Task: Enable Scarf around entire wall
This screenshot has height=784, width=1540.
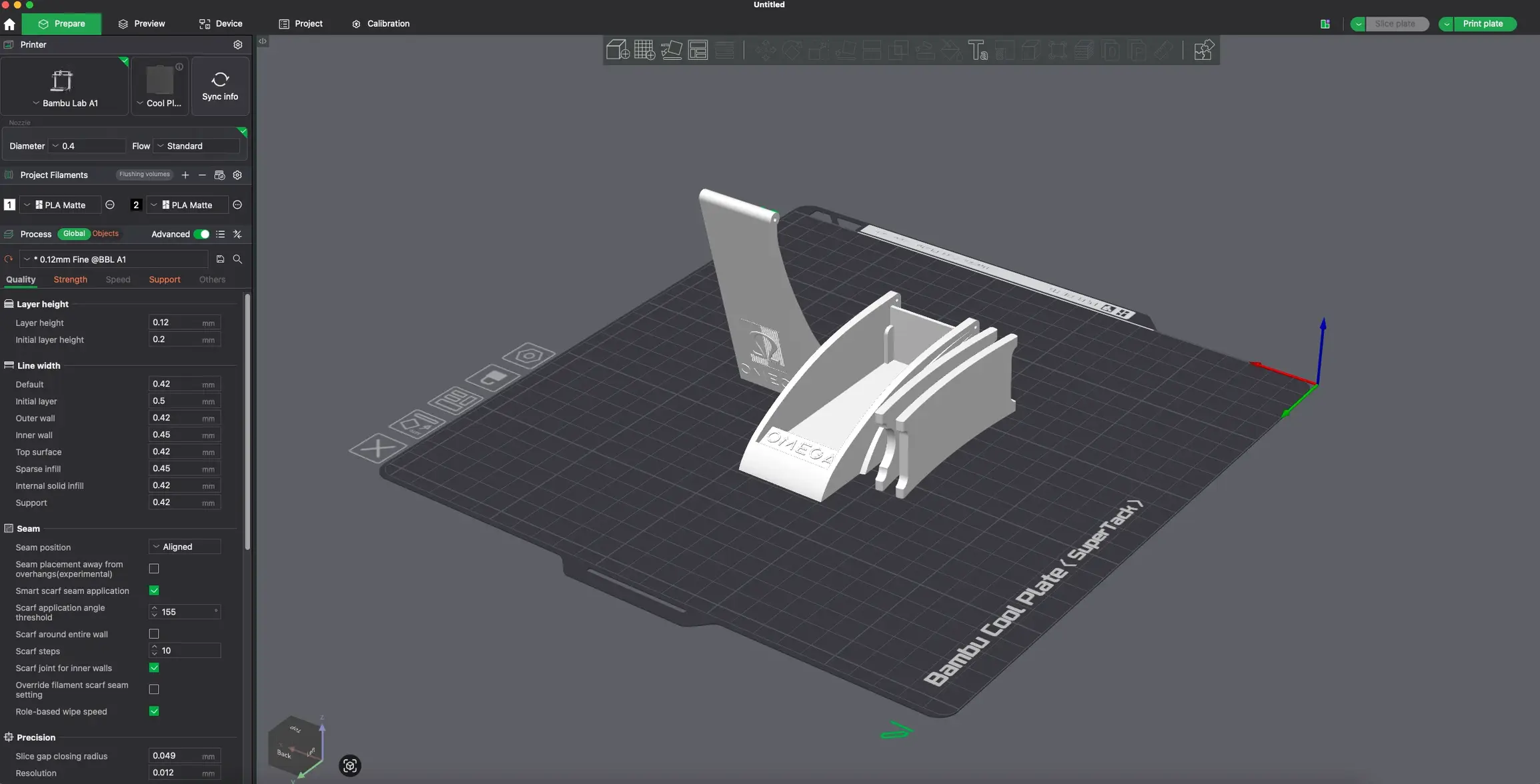Action: [x=154, y=633]
